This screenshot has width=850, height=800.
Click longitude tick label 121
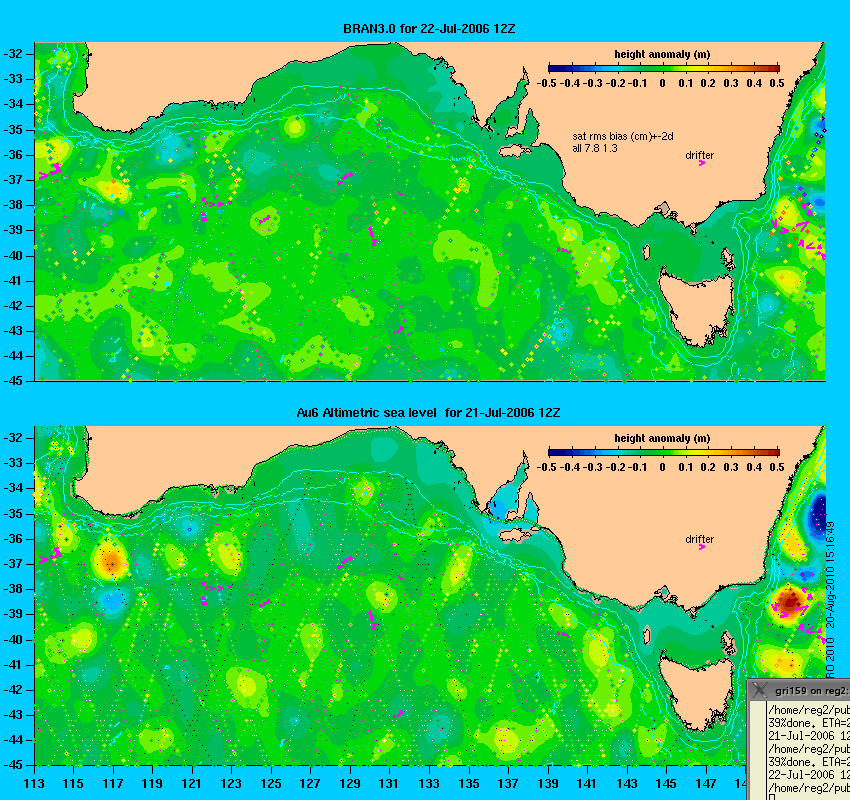pyautogui.click(x=192, y=784)
